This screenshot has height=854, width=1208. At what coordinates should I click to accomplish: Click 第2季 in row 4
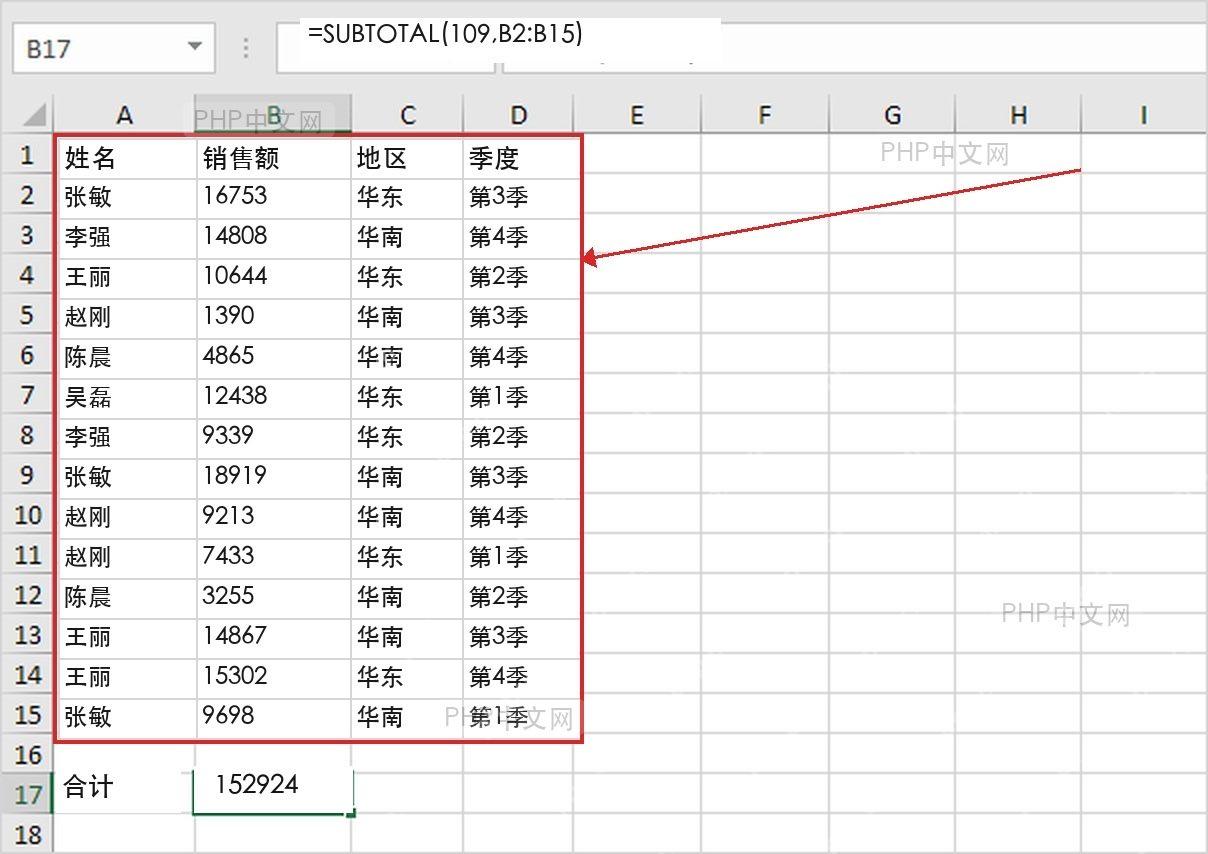click(x=521, y=277)
